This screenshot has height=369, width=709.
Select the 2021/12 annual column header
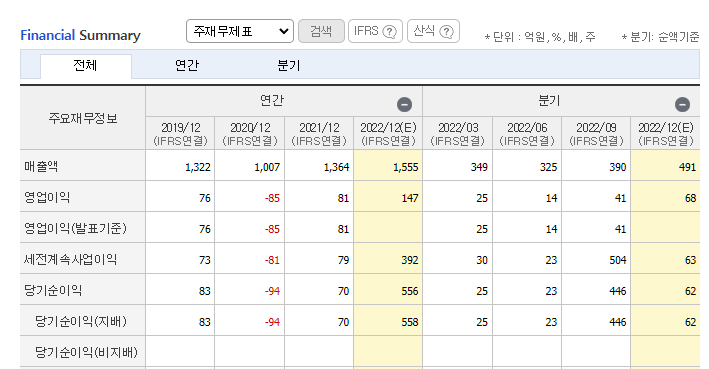click(319, 133)
